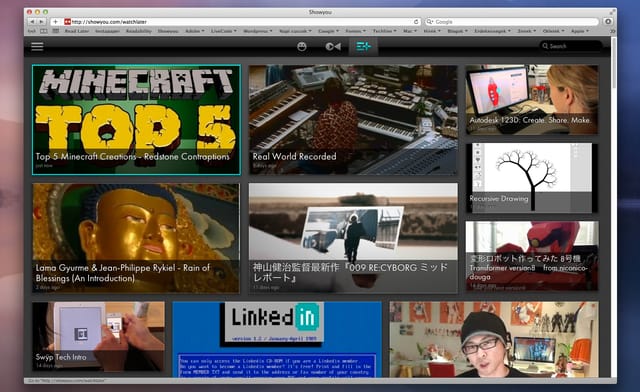The height and width of the screenshot is (392, 640).
Task: Play the Top 5 Minecraft Creations video
Action: tap(136, 120)
